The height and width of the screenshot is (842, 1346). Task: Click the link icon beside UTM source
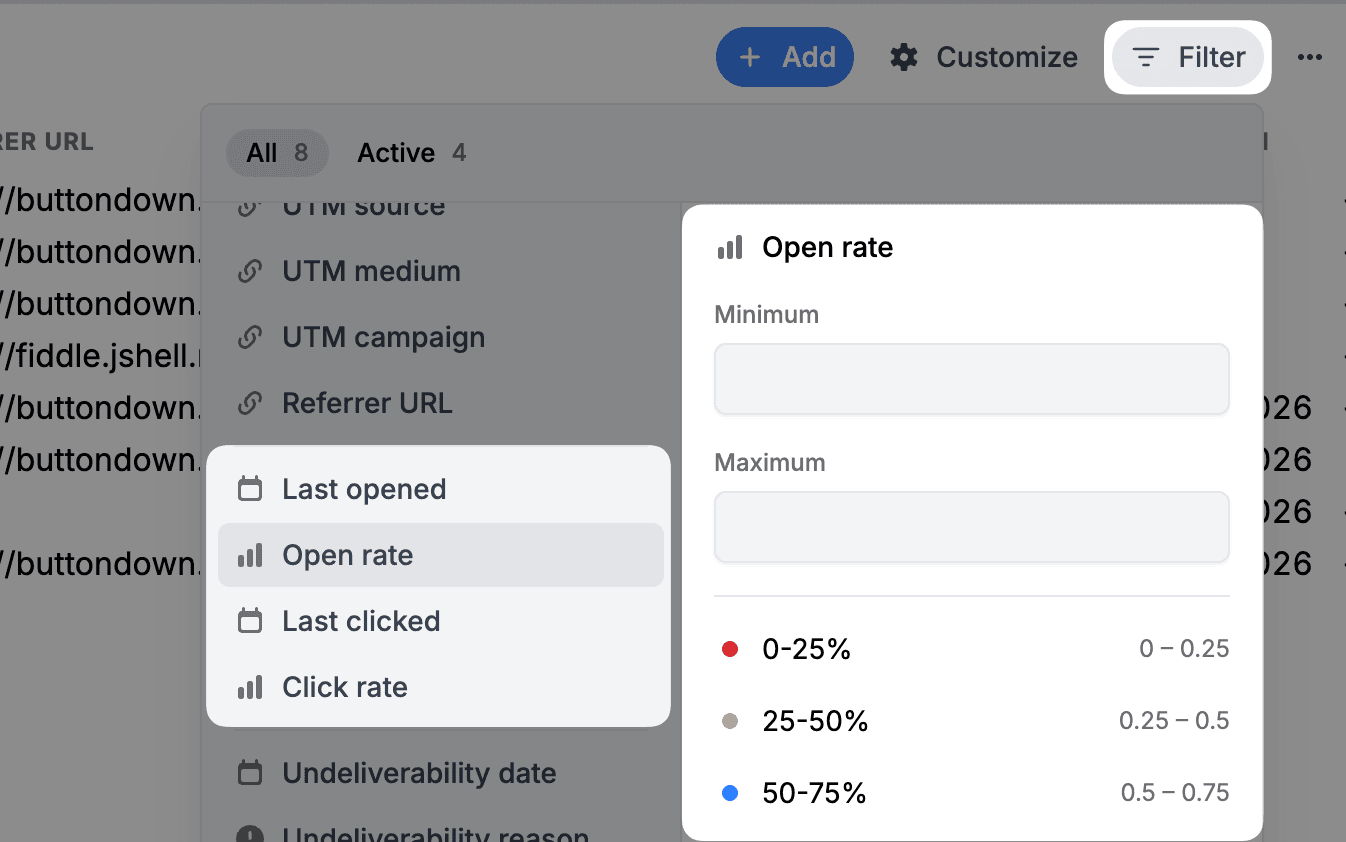coord(248,203)
